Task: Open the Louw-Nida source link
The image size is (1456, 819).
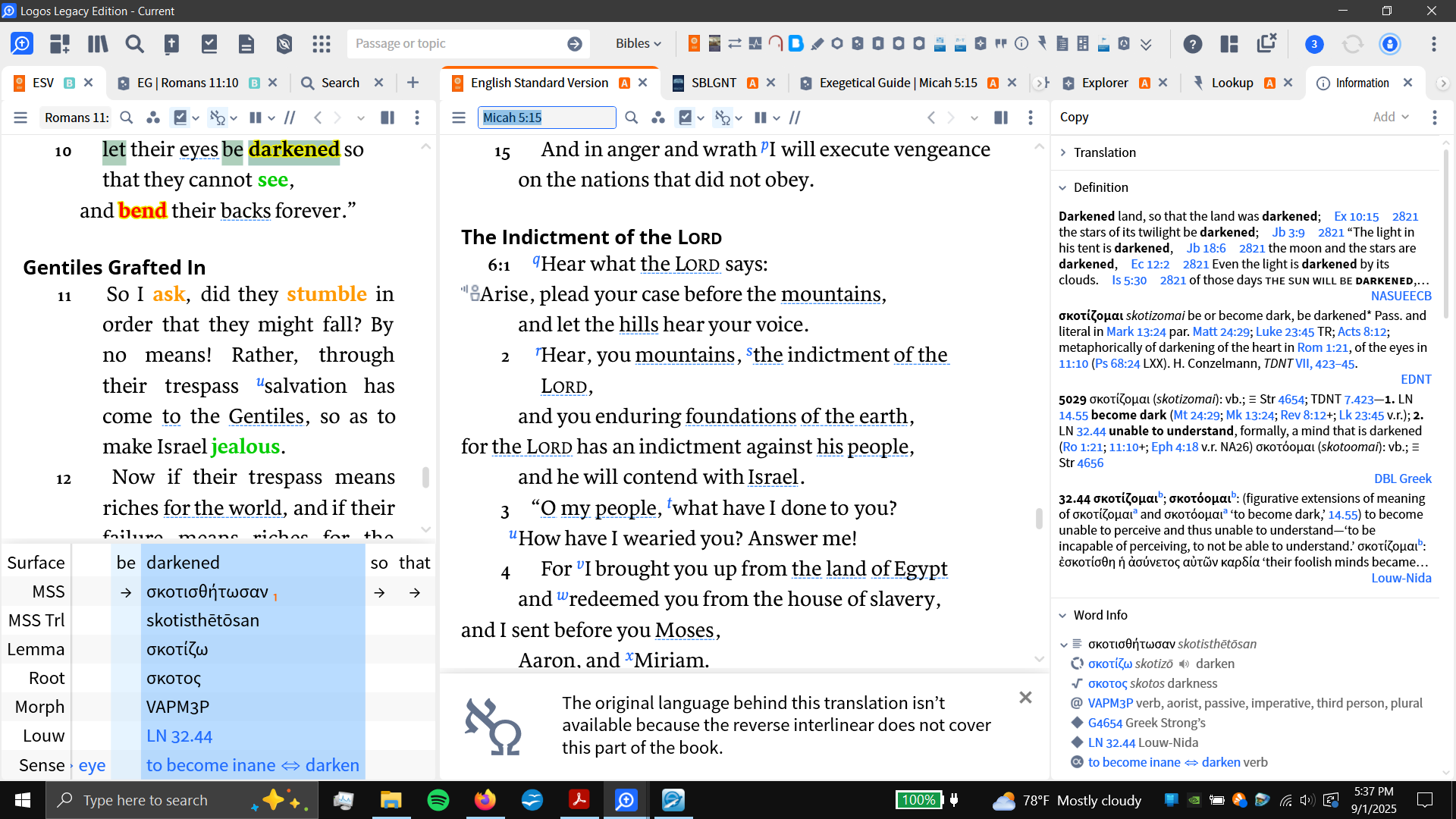Action: click(x=1401, y=579)
